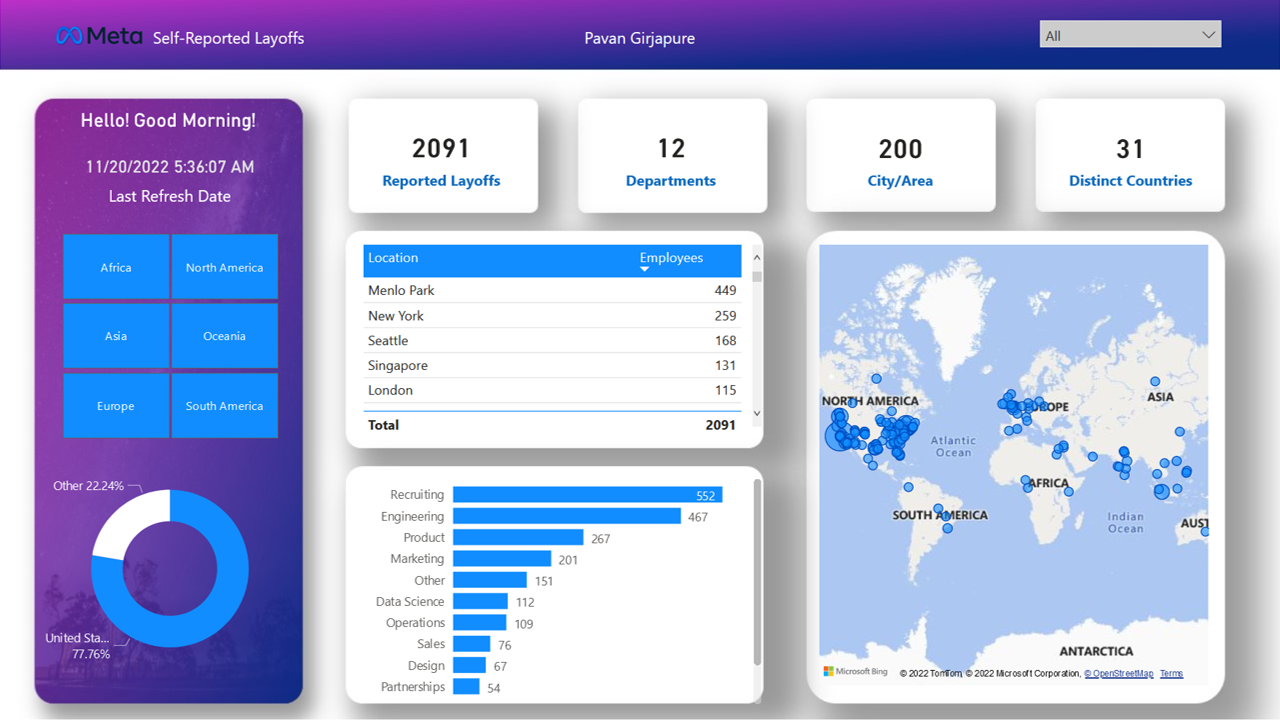The height and width of the screenshot is (720, 1280).
Task: Select the Other department bar
Action: [x=490, y=580]
